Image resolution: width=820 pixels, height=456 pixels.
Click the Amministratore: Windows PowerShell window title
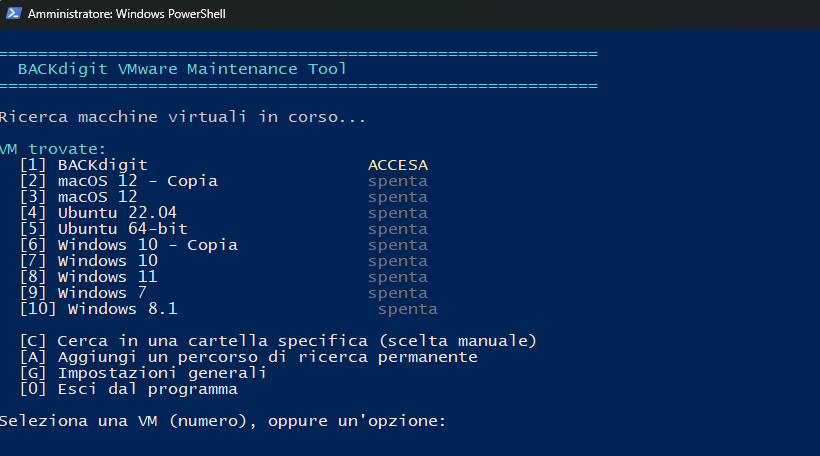click(127, 14)
